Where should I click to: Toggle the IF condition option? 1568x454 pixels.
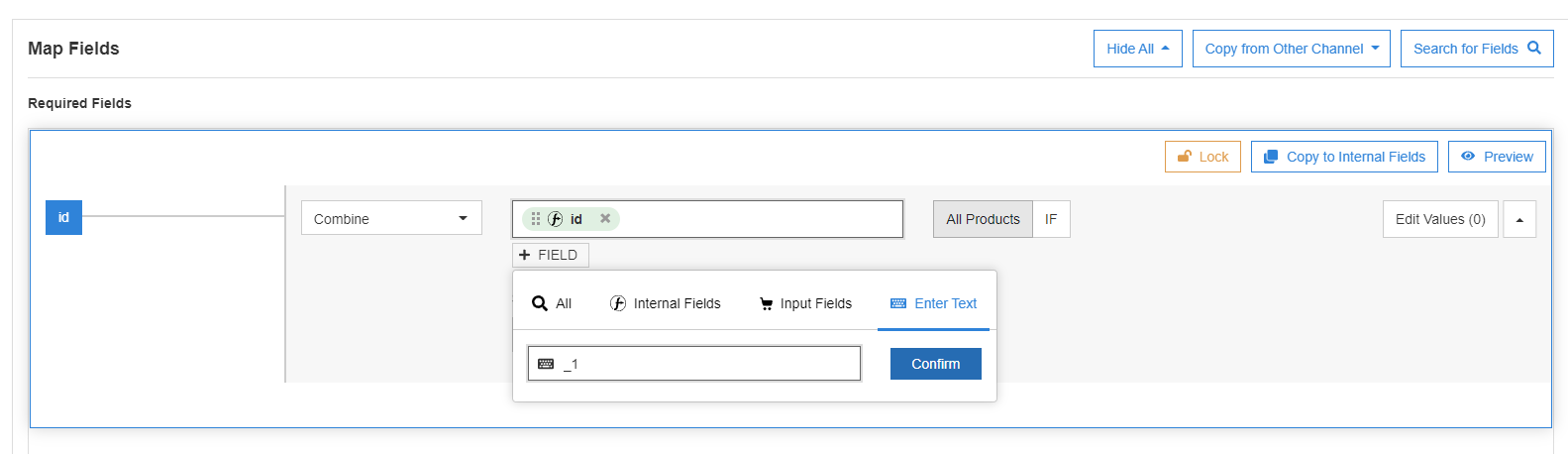tap(1051, 219)
